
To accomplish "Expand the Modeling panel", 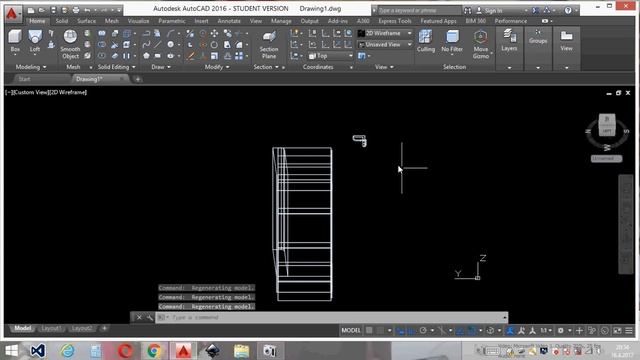I will pyautogui.click(x=31, y=67).
